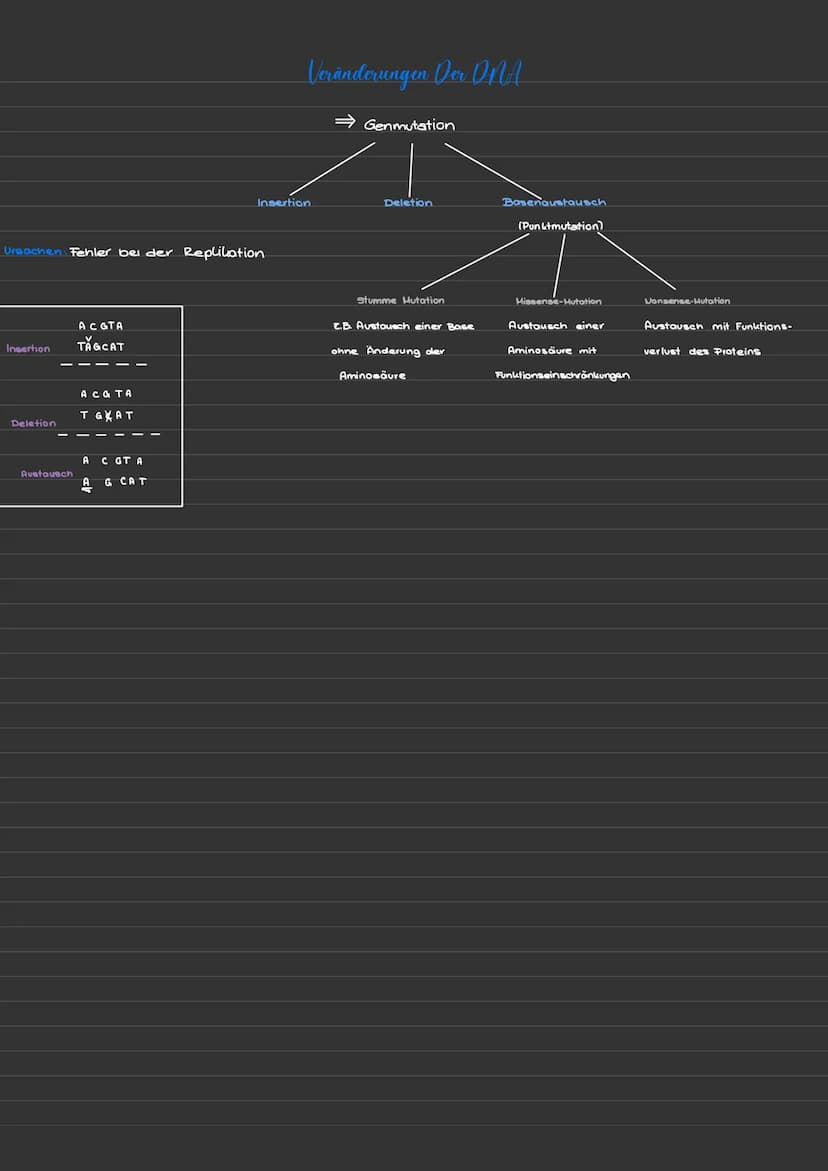Click the purple 'Austausch' label in the box
The height and width of the screenshot is (1171, 828).
(x=47, y=473)
